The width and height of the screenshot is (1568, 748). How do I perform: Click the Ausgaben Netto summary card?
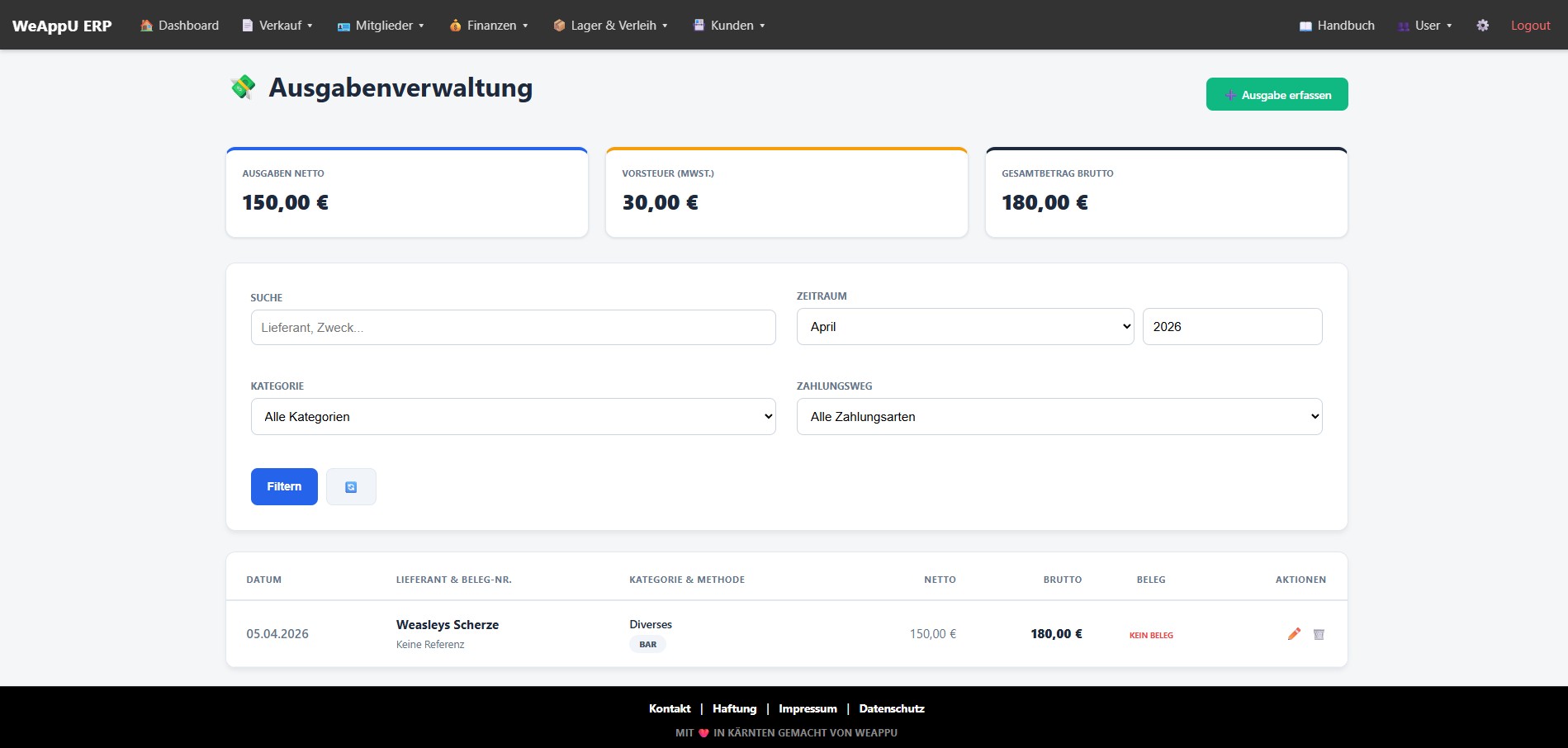[x=407, y=192]
